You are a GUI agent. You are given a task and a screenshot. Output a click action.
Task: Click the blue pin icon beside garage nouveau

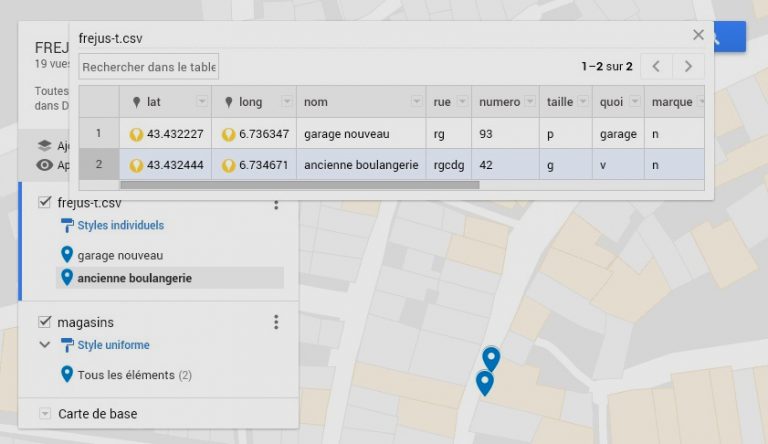click(x=67, y=254)
